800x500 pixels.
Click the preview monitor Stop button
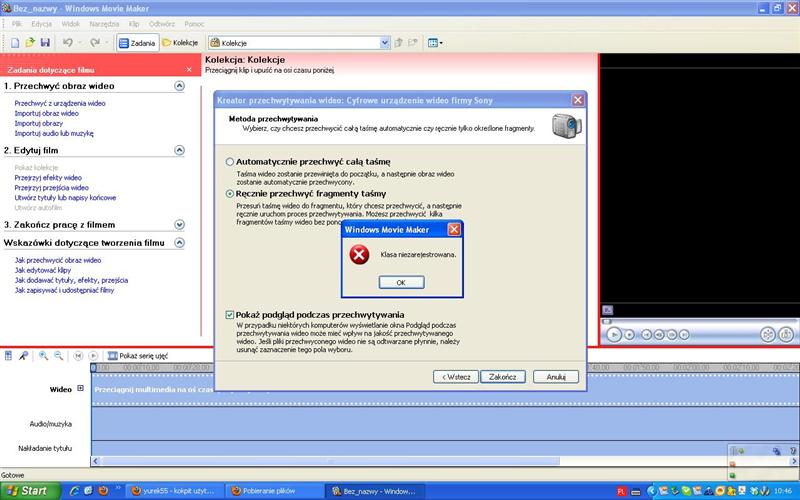coord(630,335)
